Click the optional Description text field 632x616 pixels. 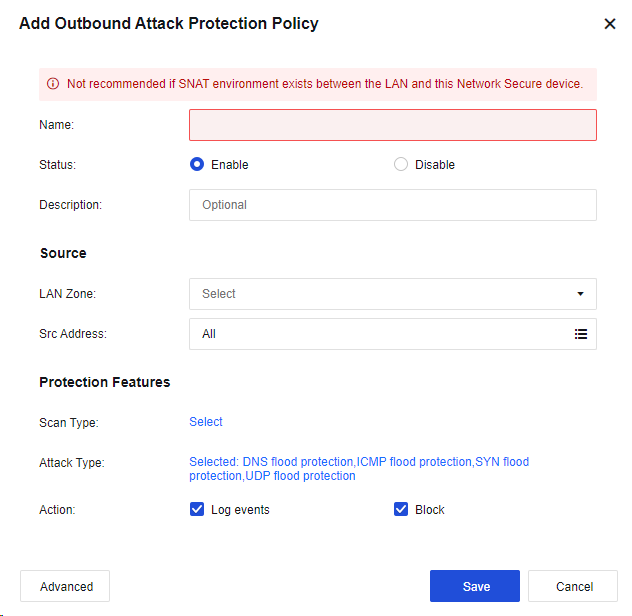pos(392,205)
